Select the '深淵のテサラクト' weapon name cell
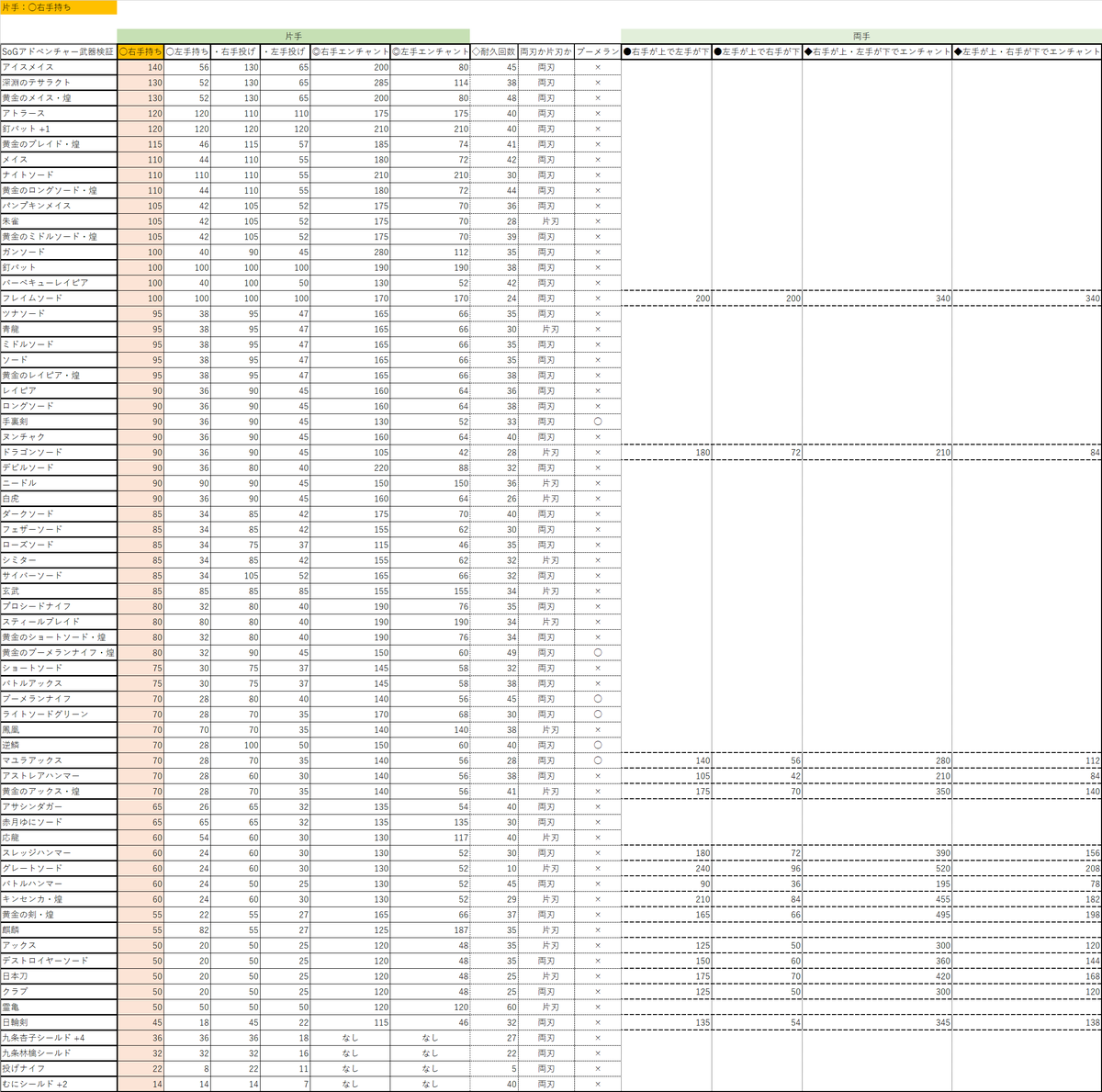 (59, 83)
